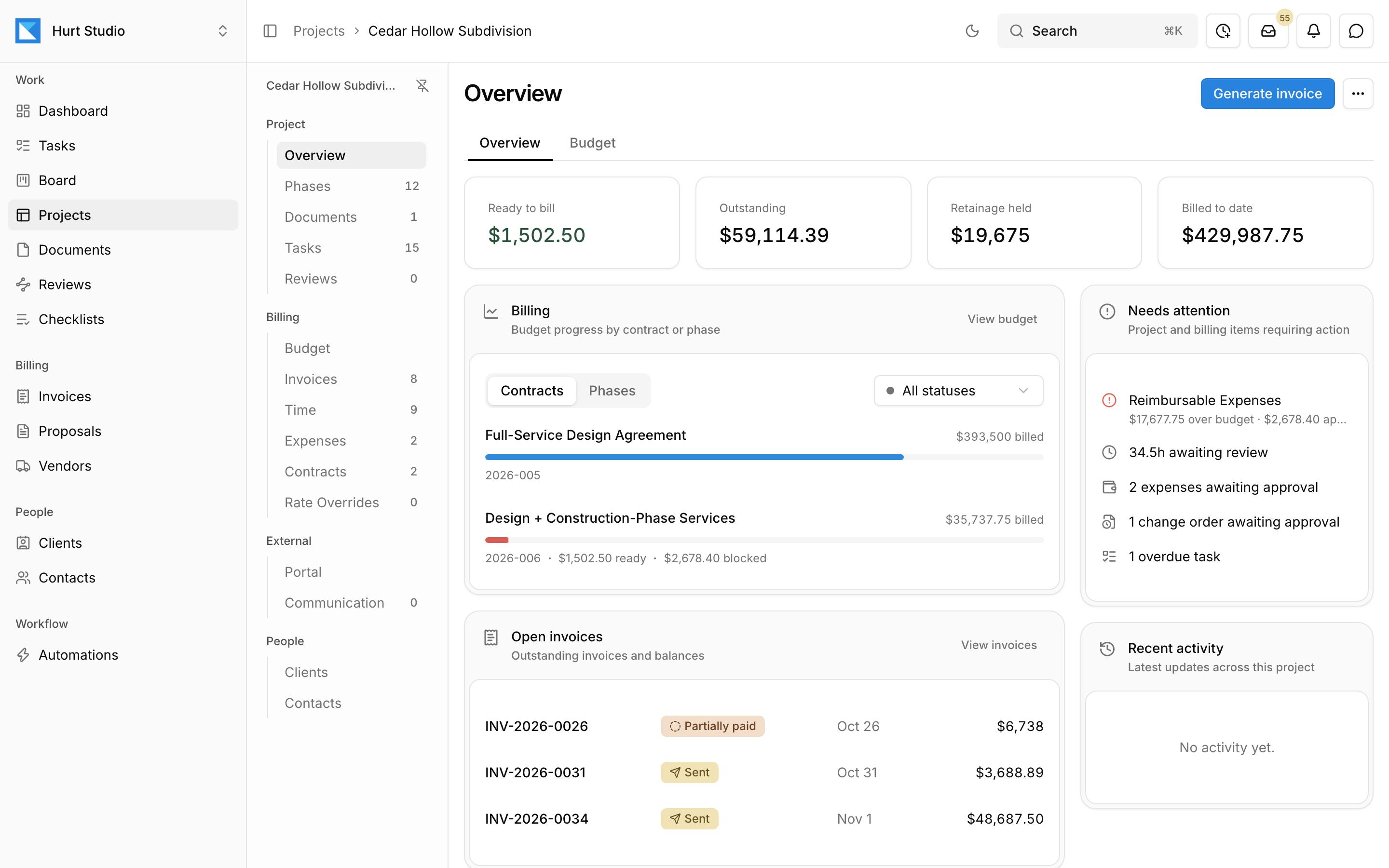Viewport: 1389px width, 868px height.
Task: Toggle the sidebar panel icon
Action: (x=270, y=31)
